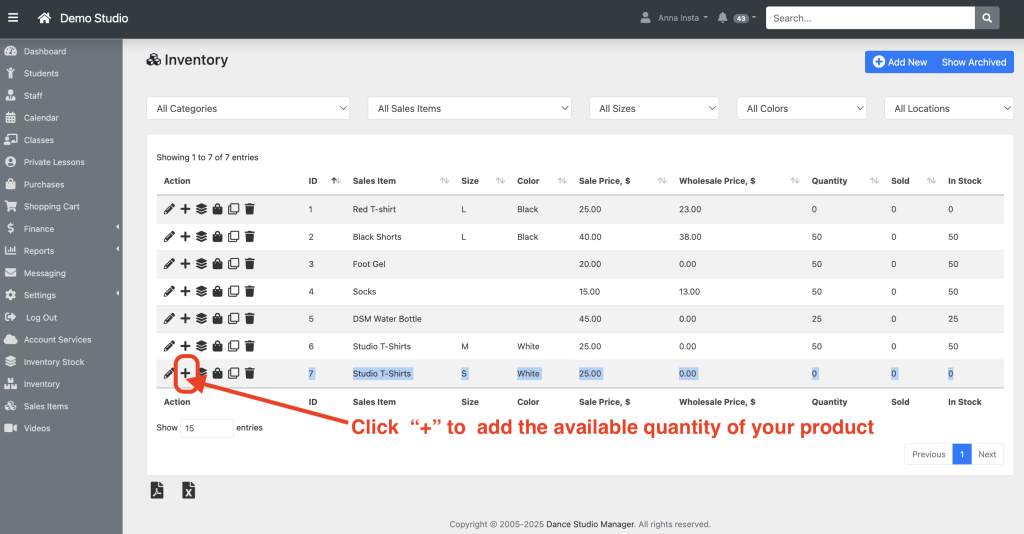Sort table by top Sales Item header

(x=374, y=181)
